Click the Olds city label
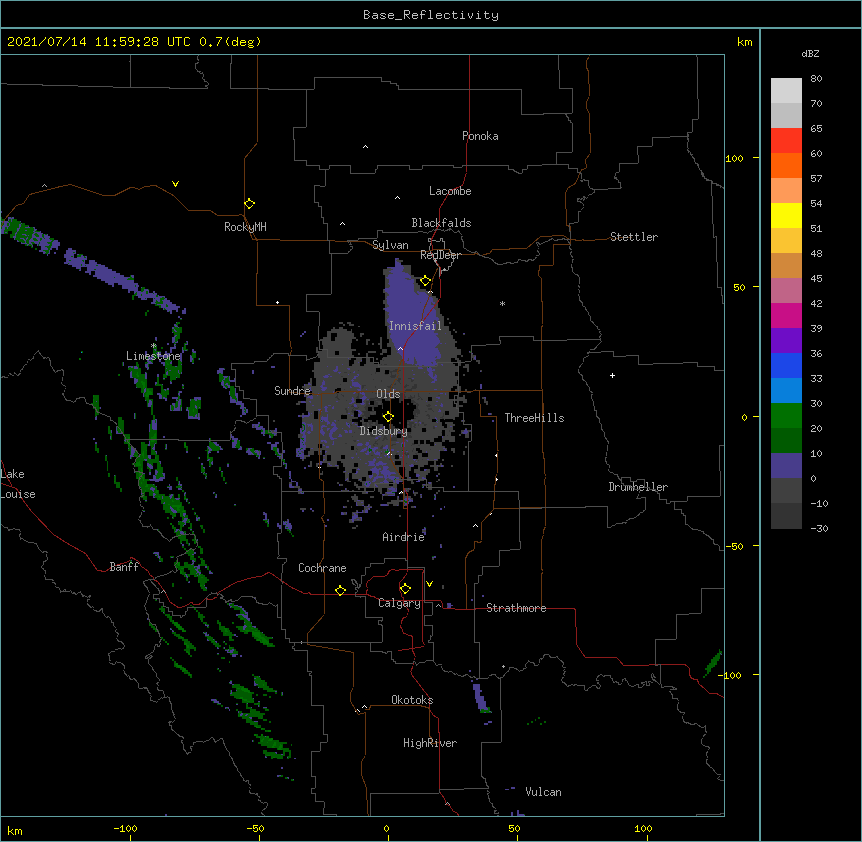The image size is (862, 842). coord(388,394)
